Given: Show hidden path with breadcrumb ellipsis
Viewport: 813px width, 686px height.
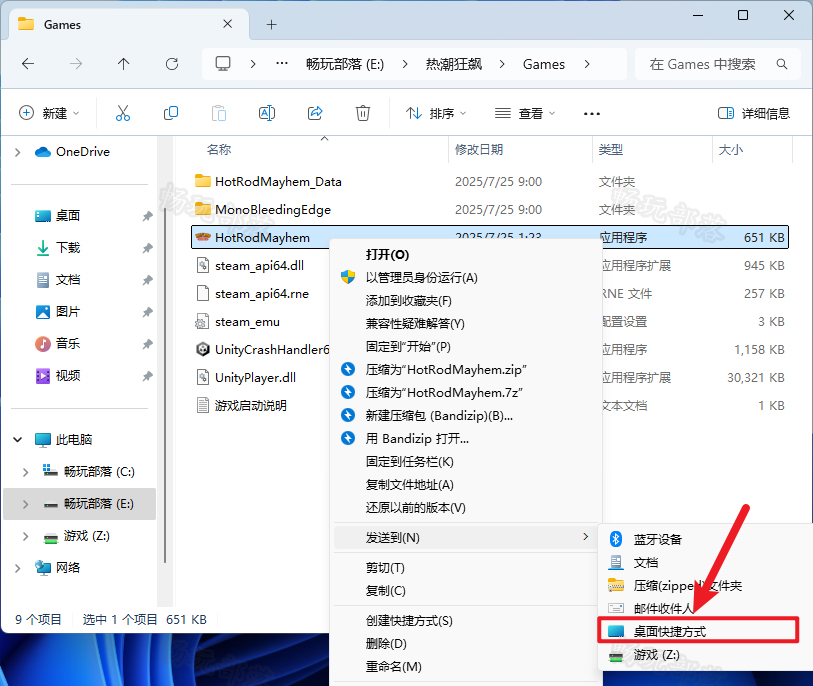Looking at the screenshot, I should coord(282,64).
